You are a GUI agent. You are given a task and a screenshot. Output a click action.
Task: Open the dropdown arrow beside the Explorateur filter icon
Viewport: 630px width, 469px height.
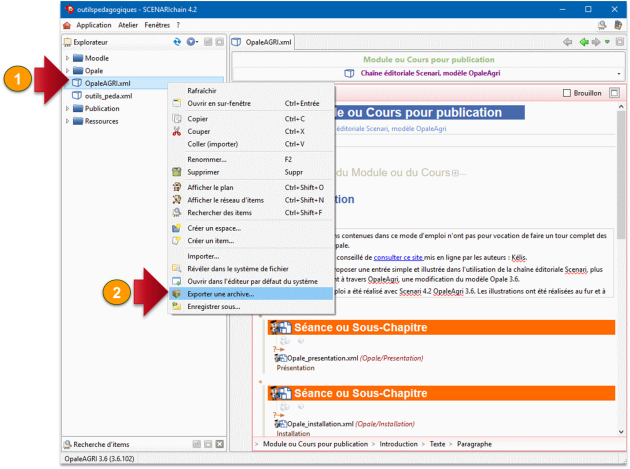click(197, 42)
